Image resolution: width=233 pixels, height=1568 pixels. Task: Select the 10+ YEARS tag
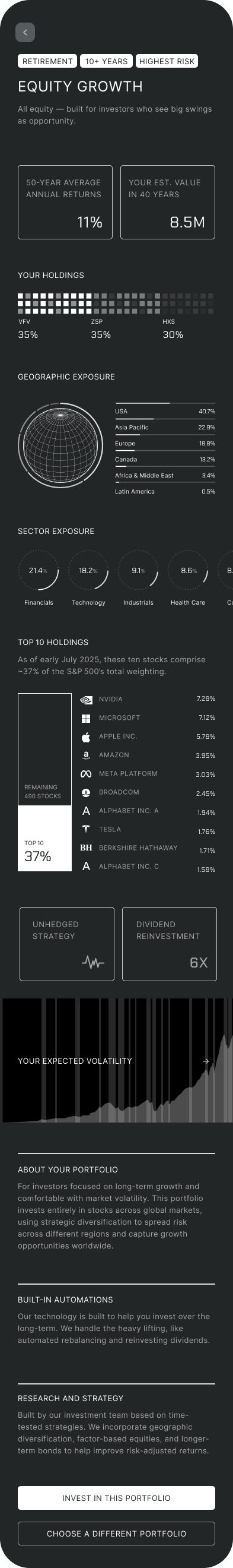(107, 62)
